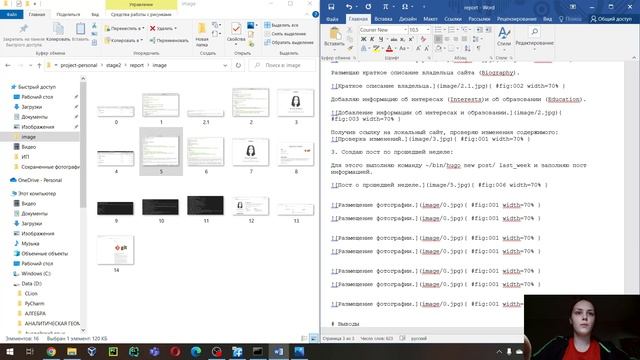Switch Explorer to large thumbnails view
Screen dimensions: 640x360
click(x=313, y=338)
